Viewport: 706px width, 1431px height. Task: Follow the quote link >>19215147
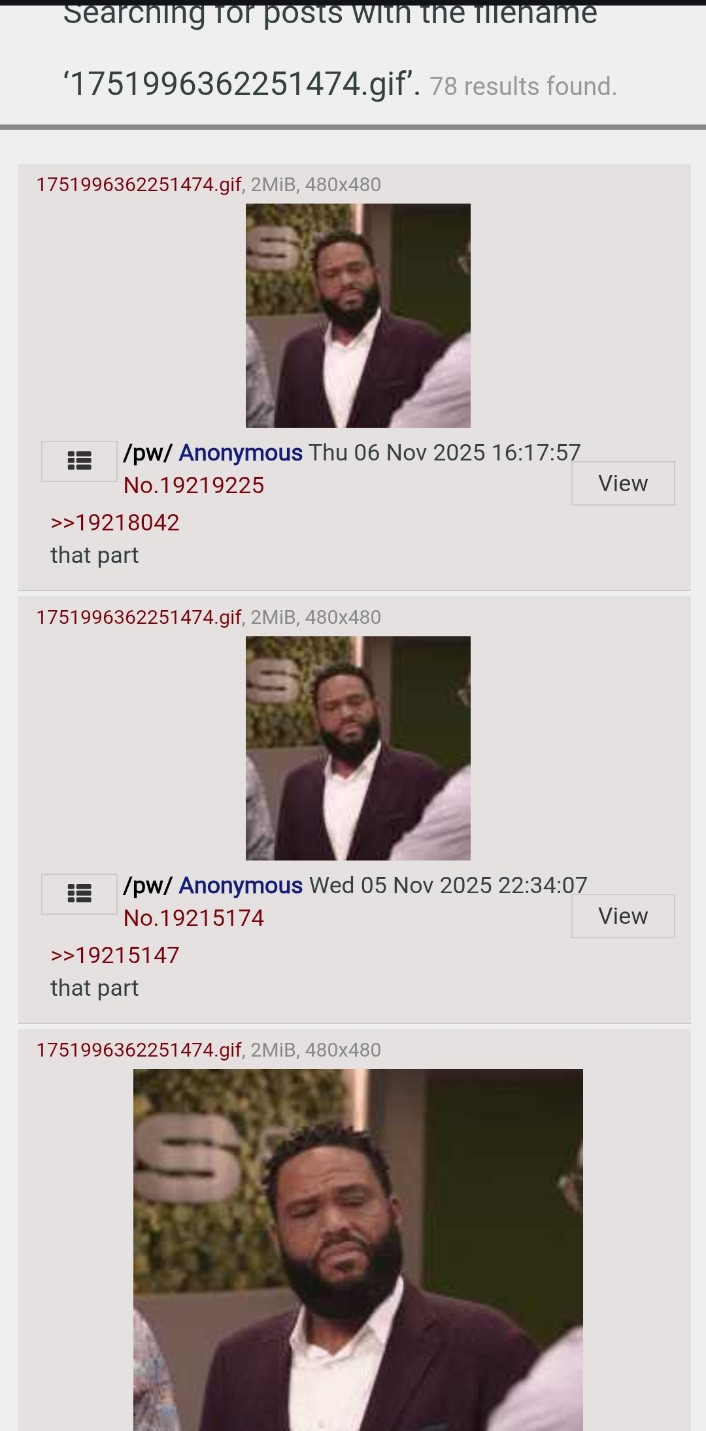coord(115,955)
